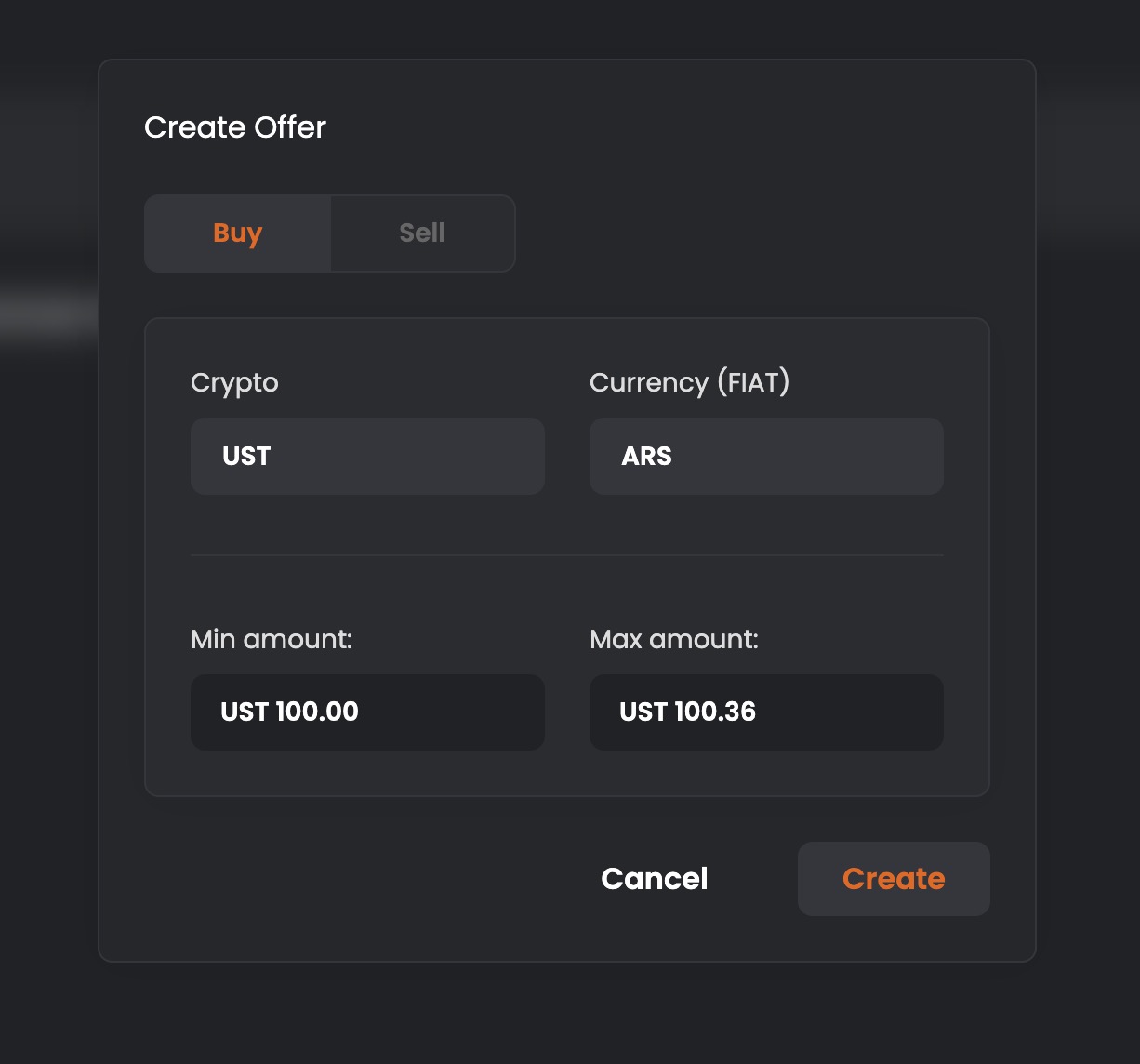Click the Currency (FIAT) field label
Screen dimensions: 1140x1064
(689, 383)
